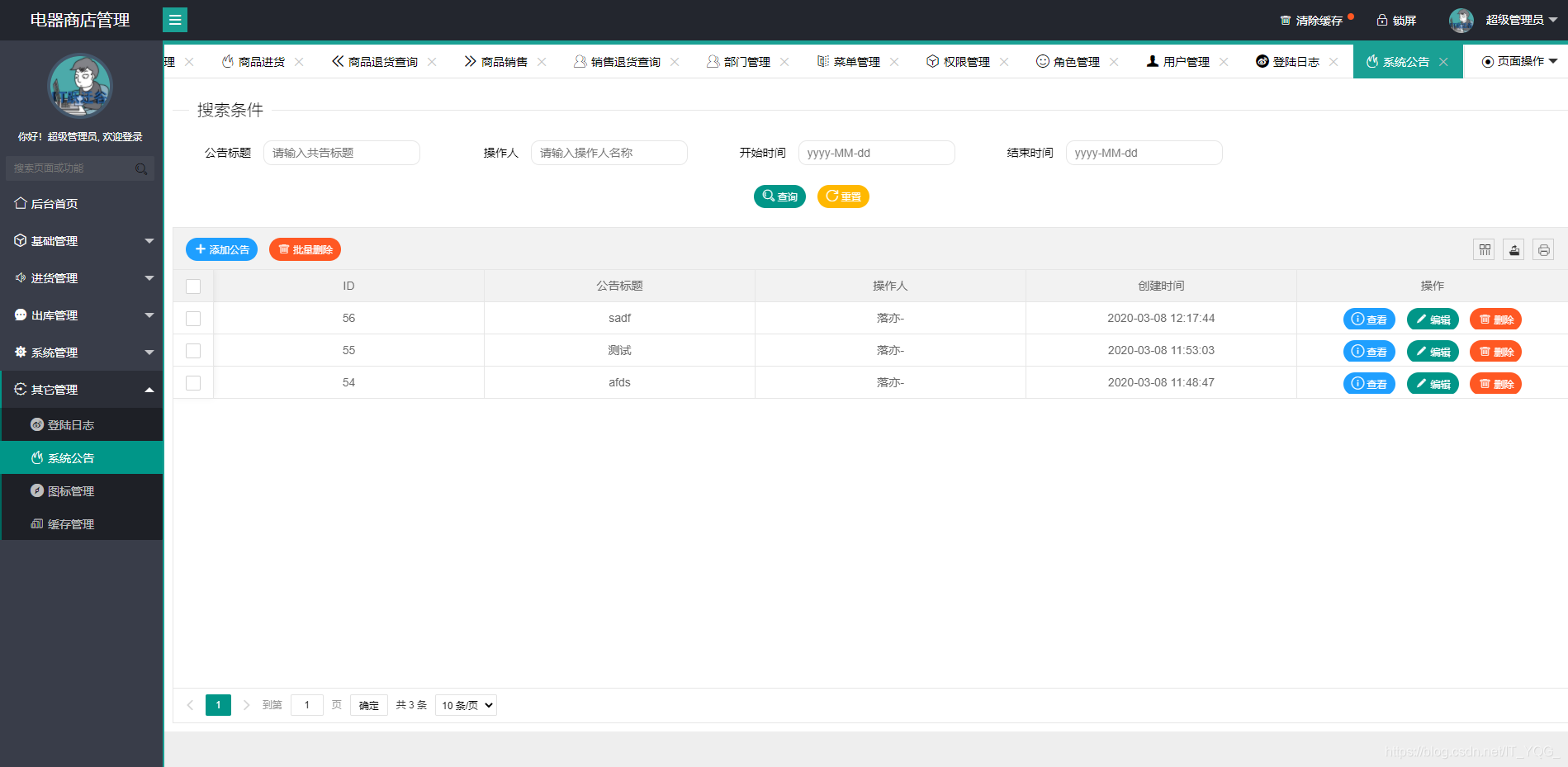Click the 清除缓存 trash icon

[1284, 19]
